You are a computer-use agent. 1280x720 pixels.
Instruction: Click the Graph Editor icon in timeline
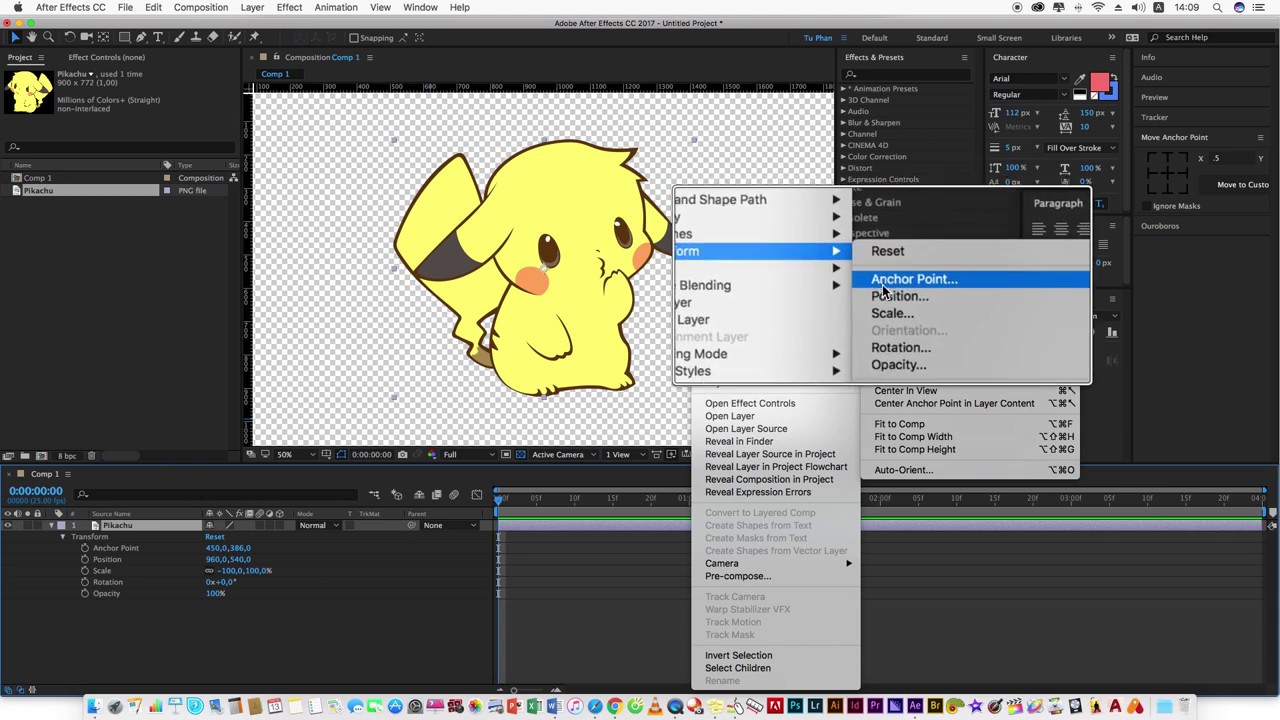[476, 494]
